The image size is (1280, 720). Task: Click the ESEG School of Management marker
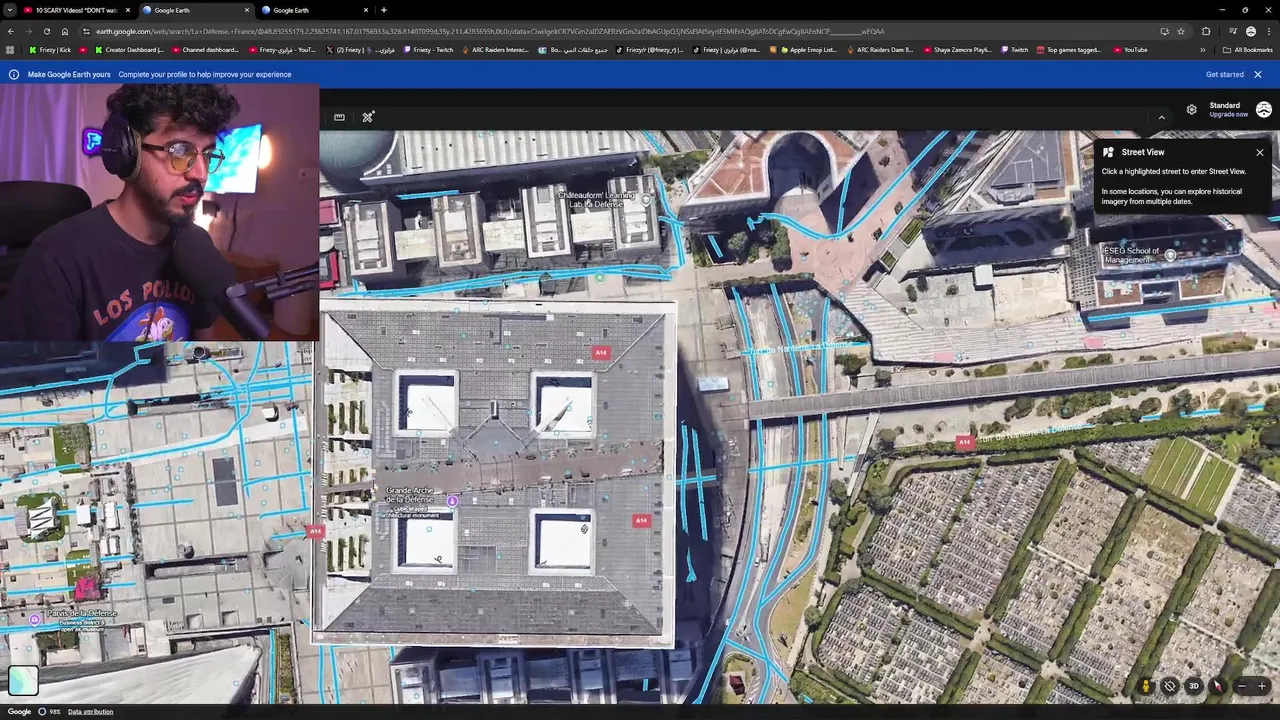click(x=1170, y=256)
